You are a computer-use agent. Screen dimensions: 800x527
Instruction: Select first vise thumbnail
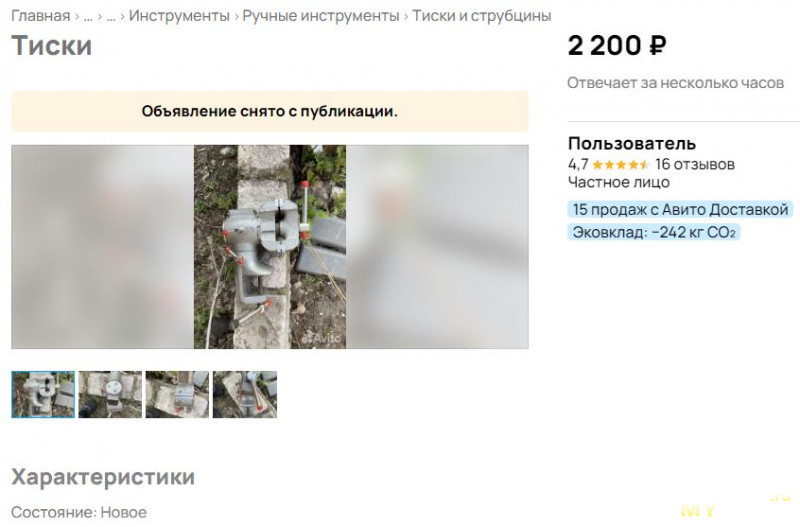pos(43,394)
